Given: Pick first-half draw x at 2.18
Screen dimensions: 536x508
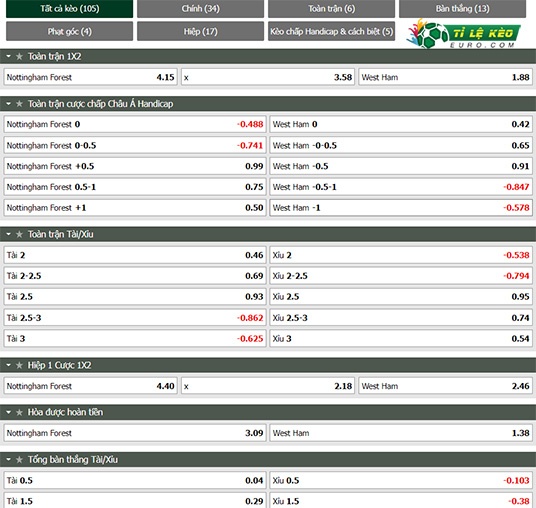Looking at the screenshot, I should coord(268,386).
